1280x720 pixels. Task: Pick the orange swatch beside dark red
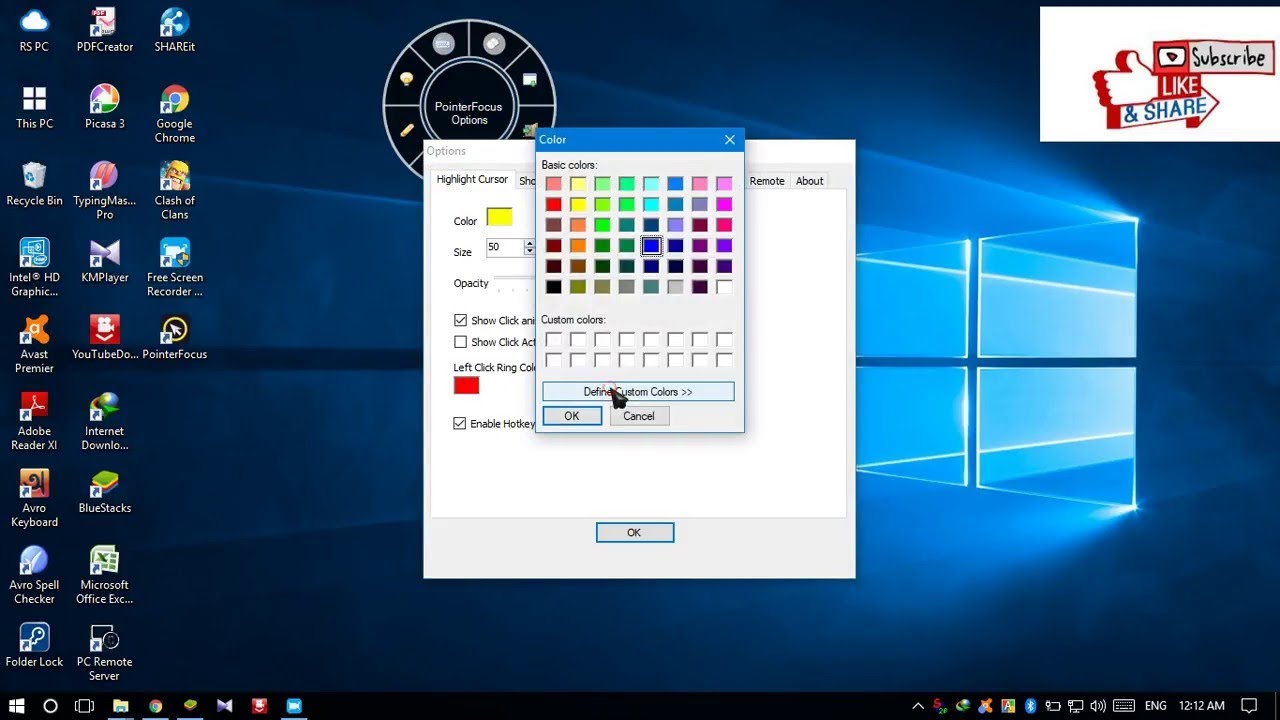578,245
